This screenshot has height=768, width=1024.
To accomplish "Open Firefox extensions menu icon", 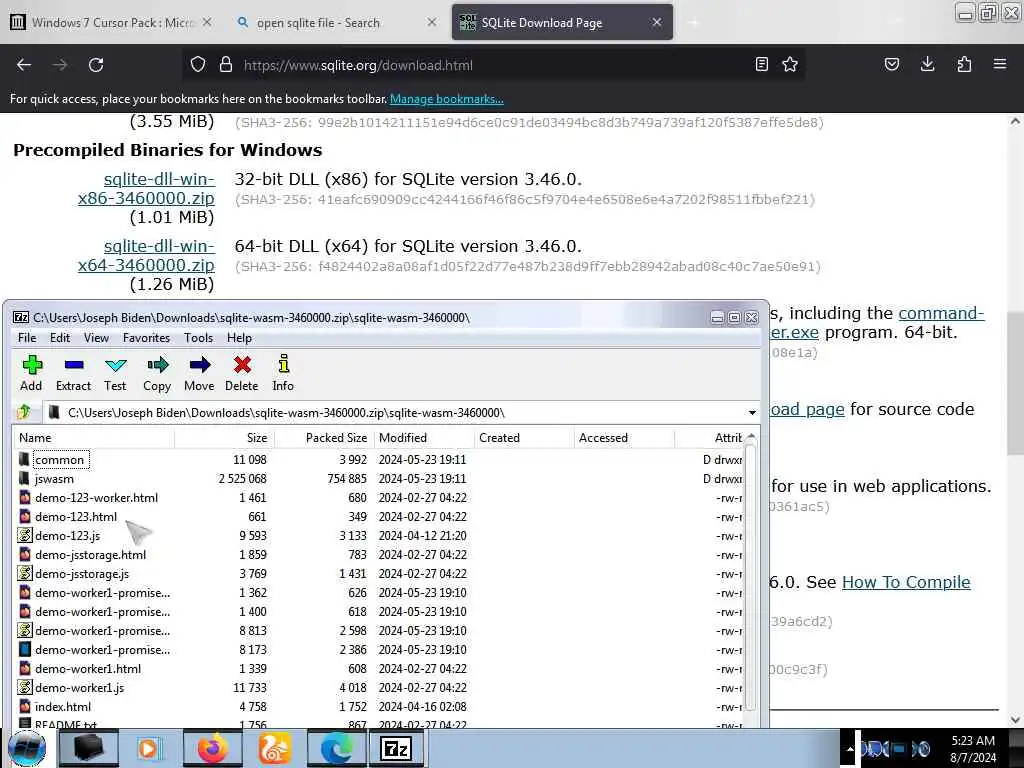I will pyautogui.click(x=964, y=64).
